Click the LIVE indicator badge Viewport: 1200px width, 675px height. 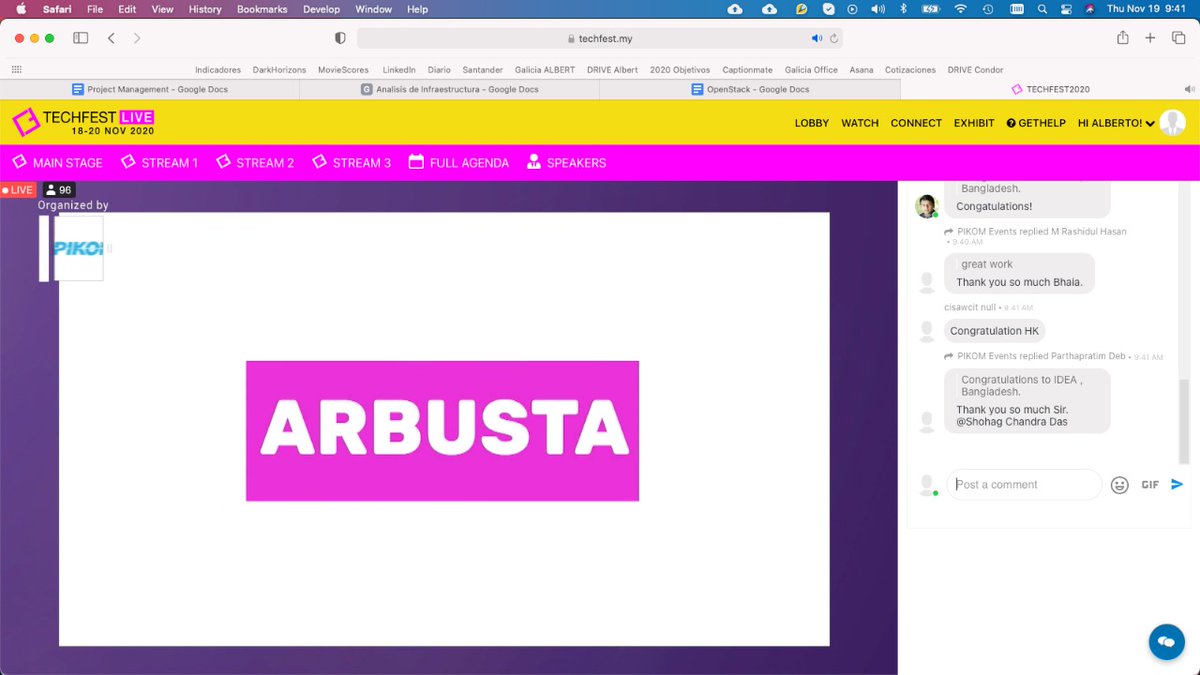pos(18,190)
